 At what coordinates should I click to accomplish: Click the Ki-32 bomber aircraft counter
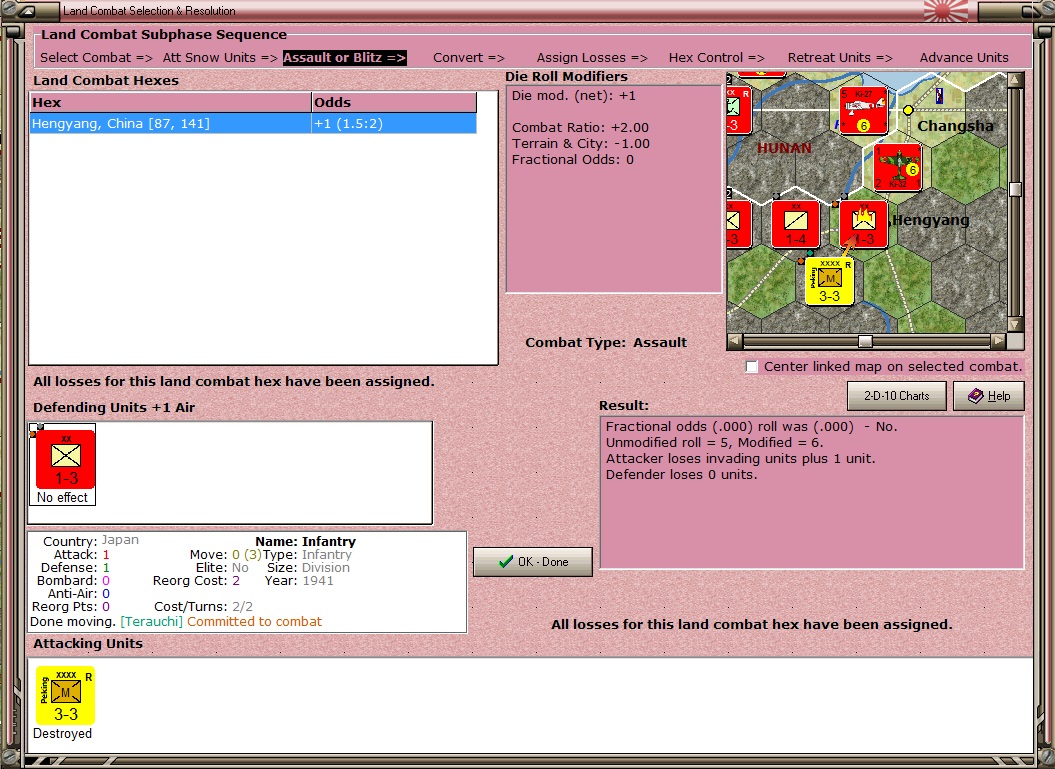click(898, 167)
